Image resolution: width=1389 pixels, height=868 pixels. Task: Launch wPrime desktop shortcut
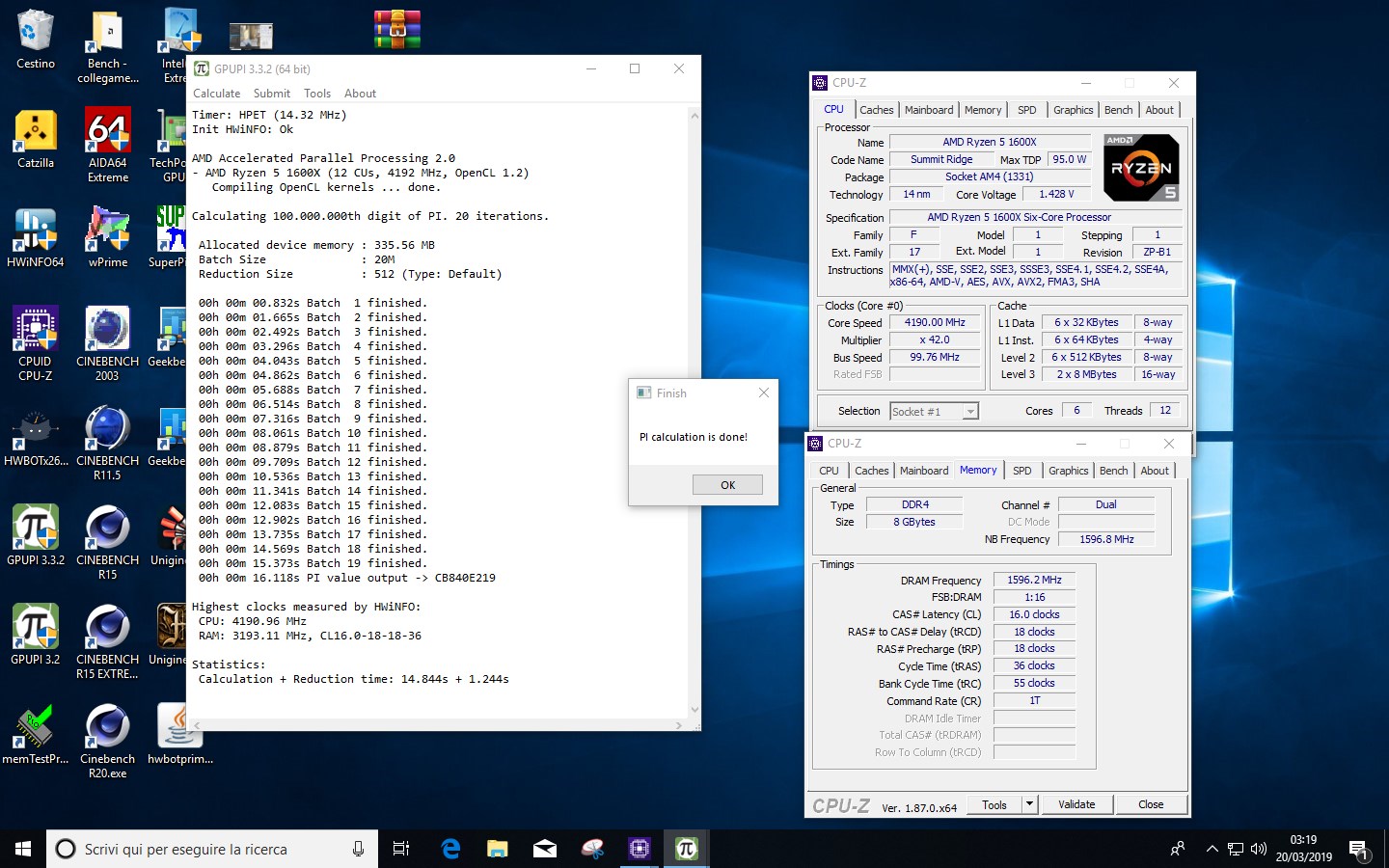pyautogui.click(x=108, y=238)
